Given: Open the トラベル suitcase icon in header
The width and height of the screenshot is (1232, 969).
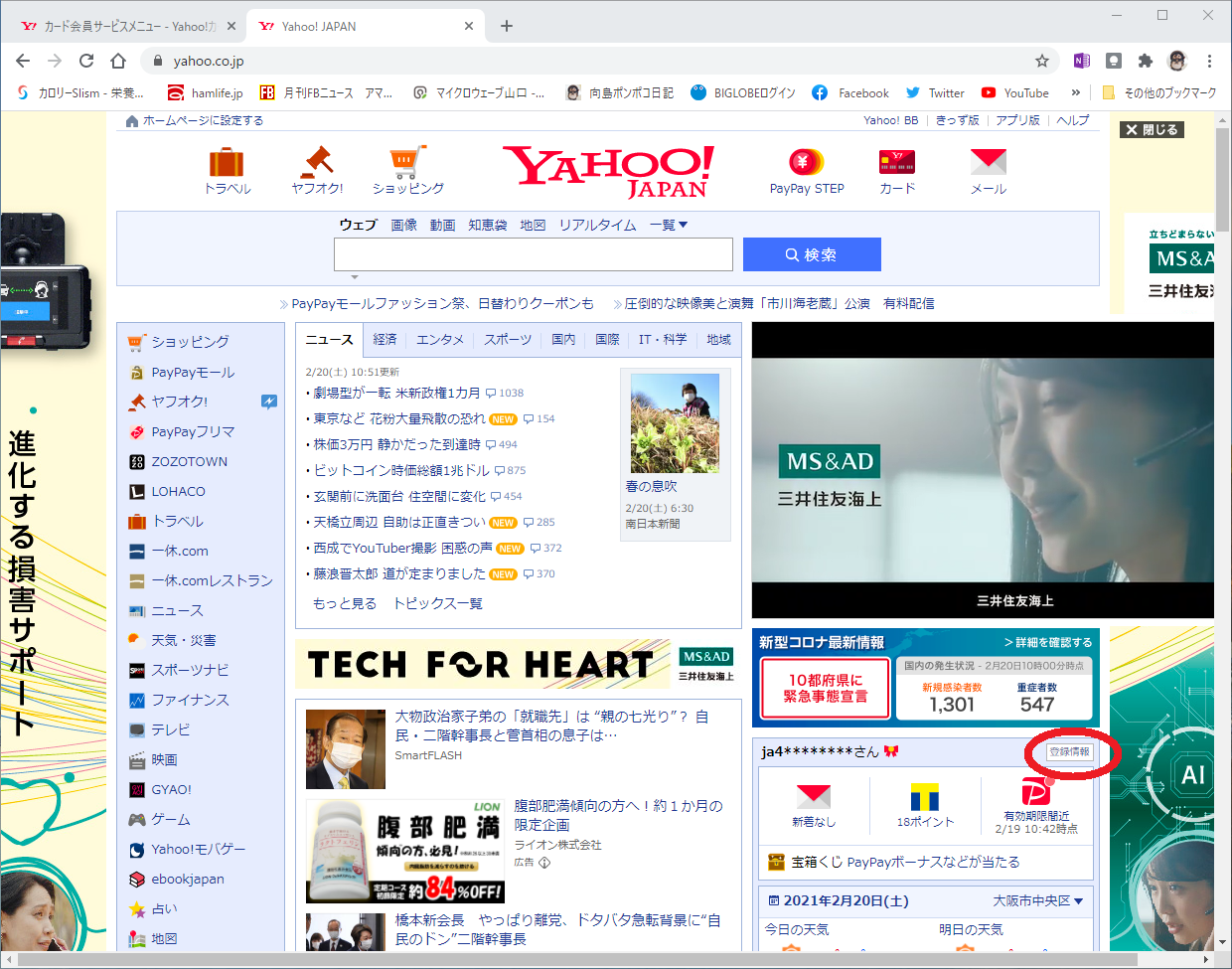Looking at the screenshot, I should (227, 163).
